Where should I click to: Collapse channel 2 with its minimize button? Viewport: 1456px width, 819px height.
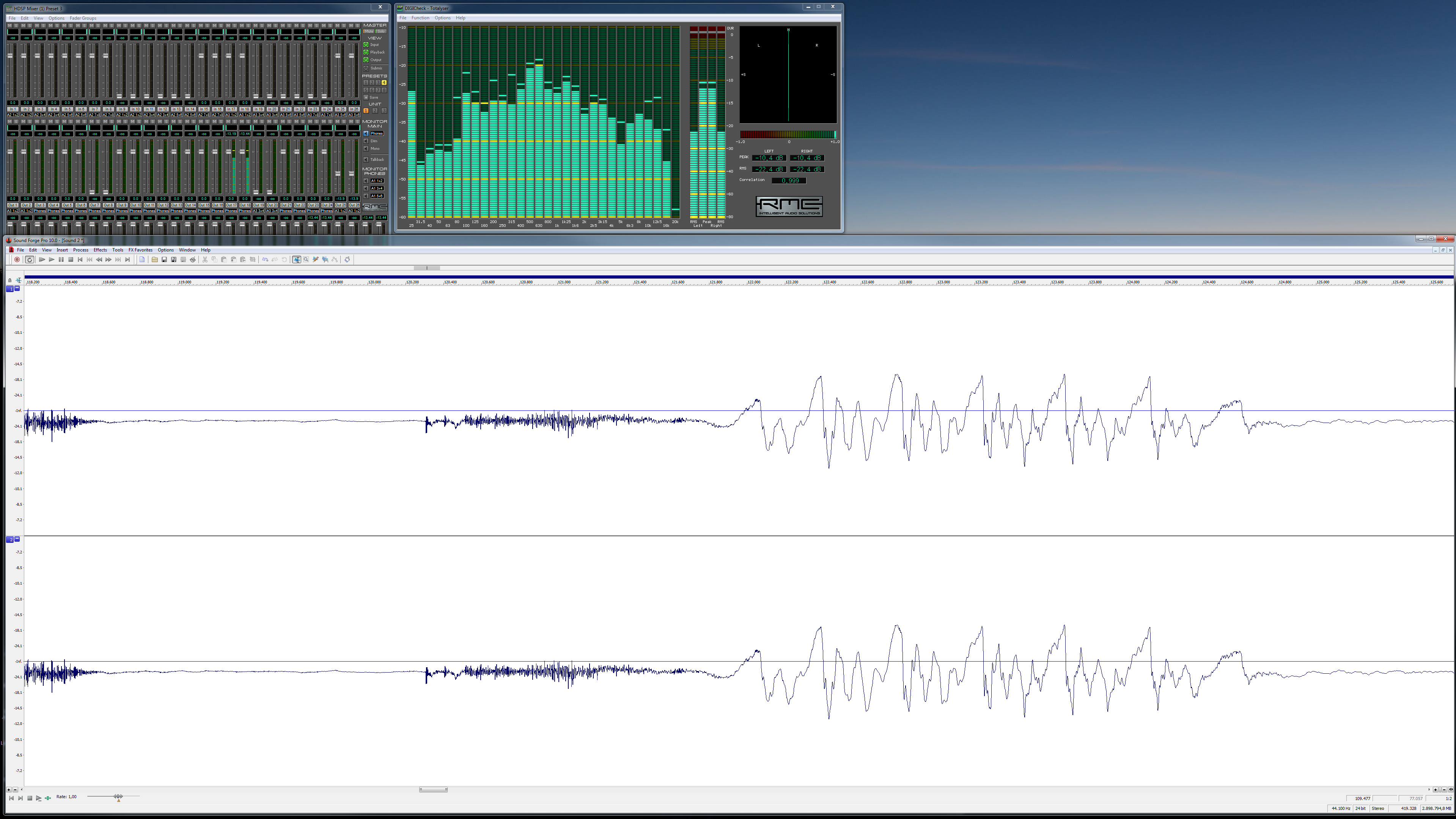[17, 539]
